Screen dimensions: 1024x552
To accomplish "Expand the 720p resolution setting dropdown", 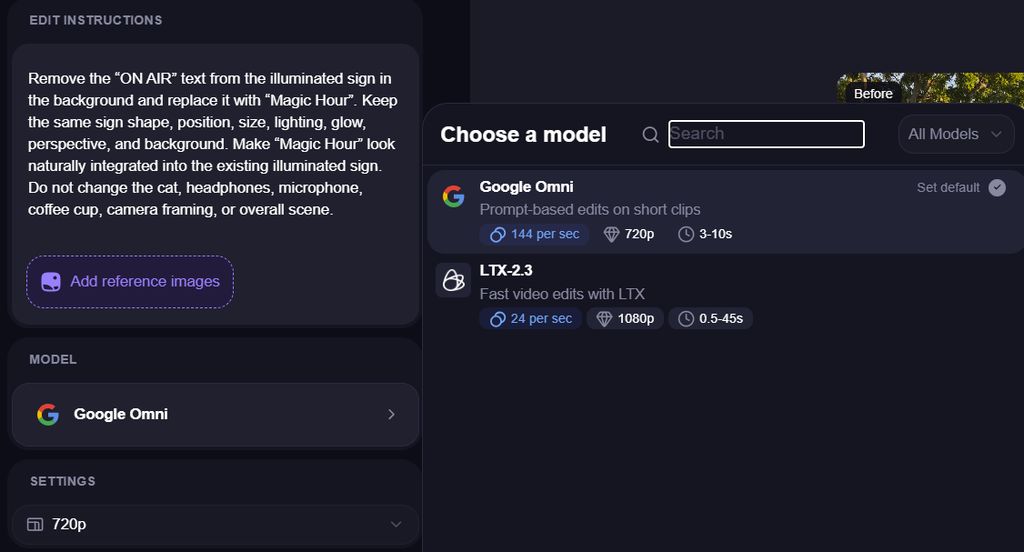I will (x=215, y=525).
